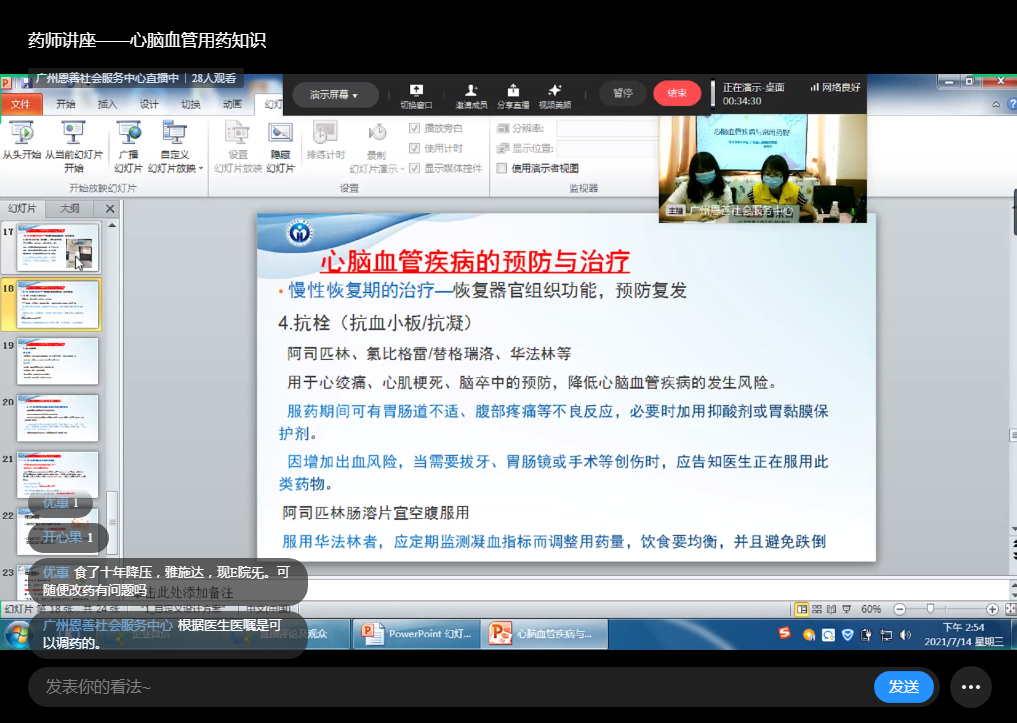
Task: Close the slide thumbnail pane
Action: (x=110, y=209)
